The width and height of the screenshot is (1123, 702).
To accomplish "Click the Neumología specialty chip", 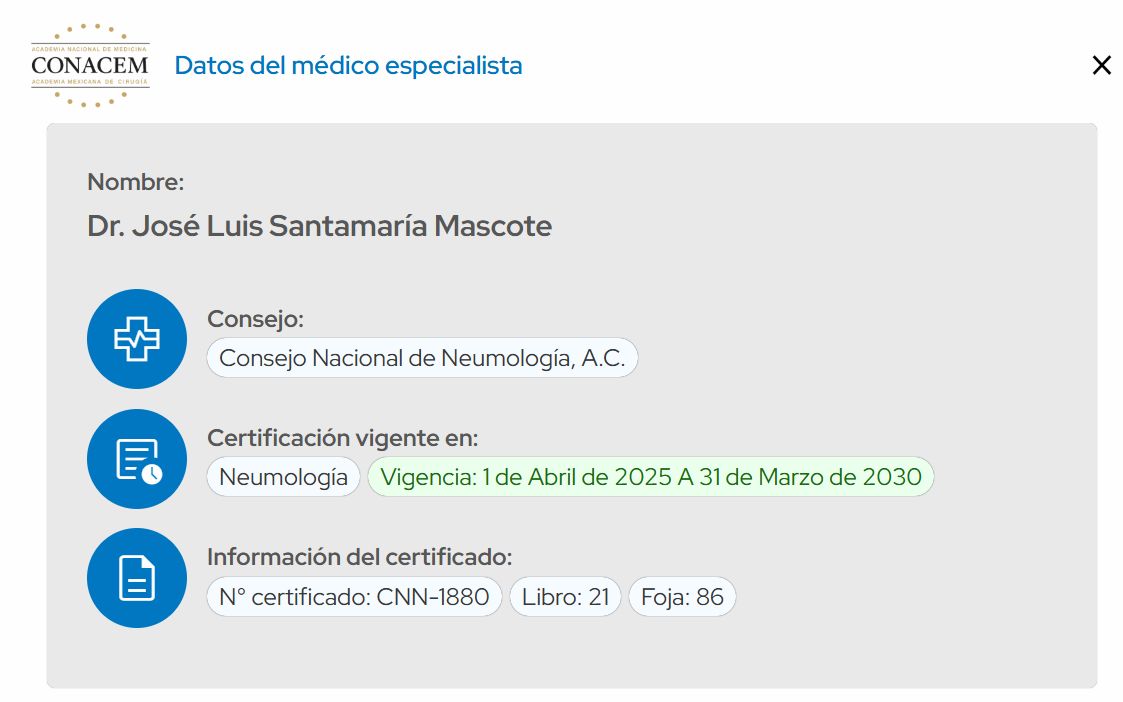I will 283,477.
